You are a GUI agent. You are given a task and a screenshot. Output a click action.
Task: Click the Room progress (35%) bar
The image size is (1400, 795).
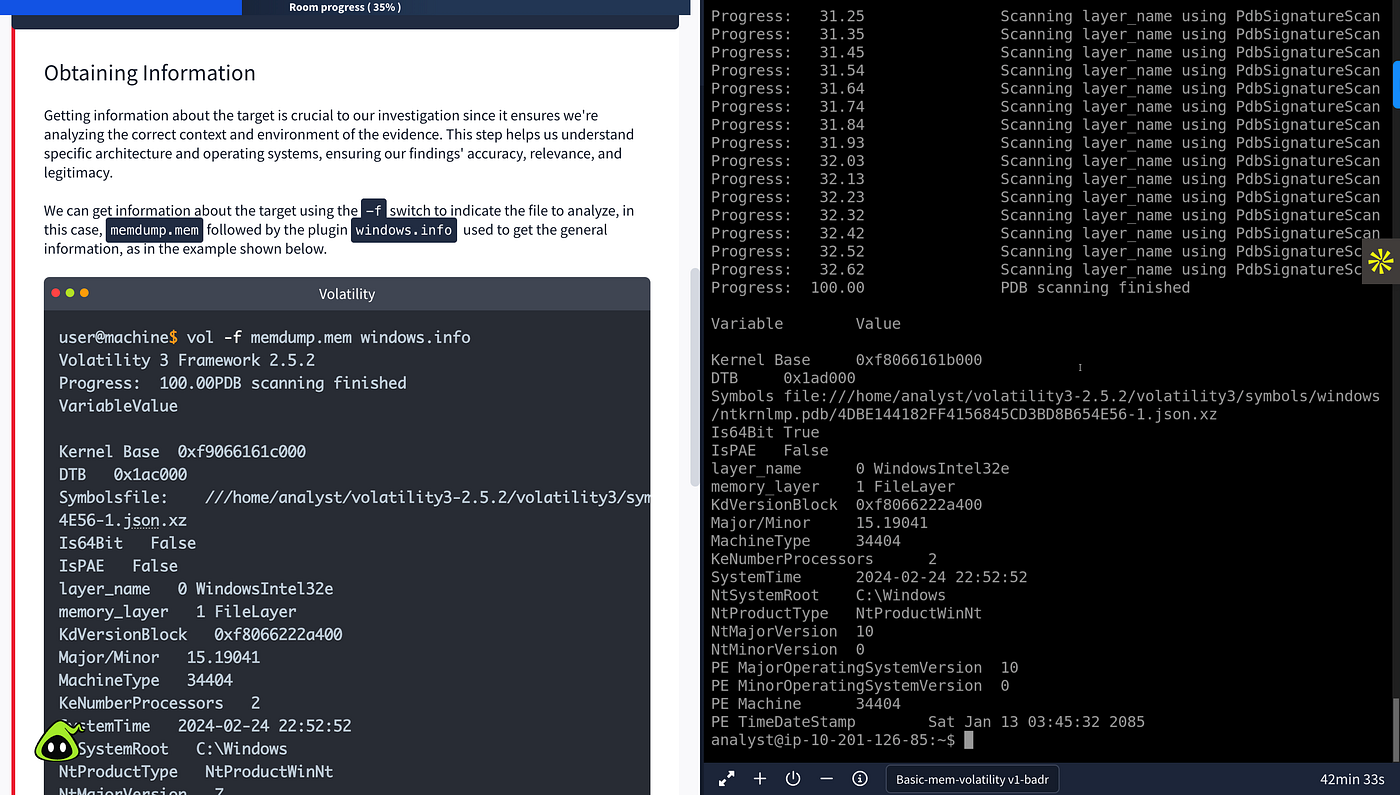click(x=345, y=7)
